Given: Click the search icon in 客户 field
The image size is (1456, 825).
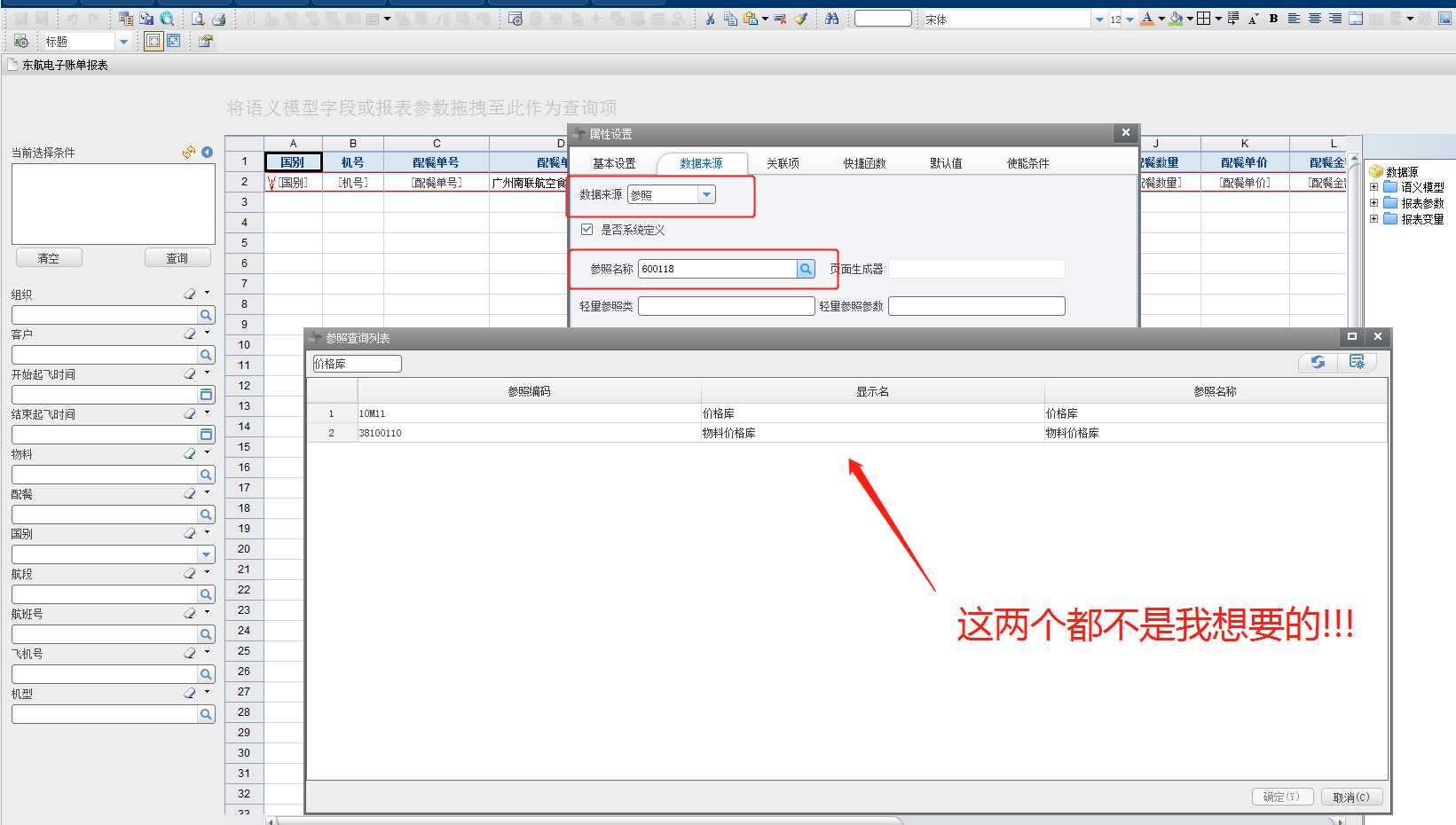Looking at the screenshot, I should 206,355.
